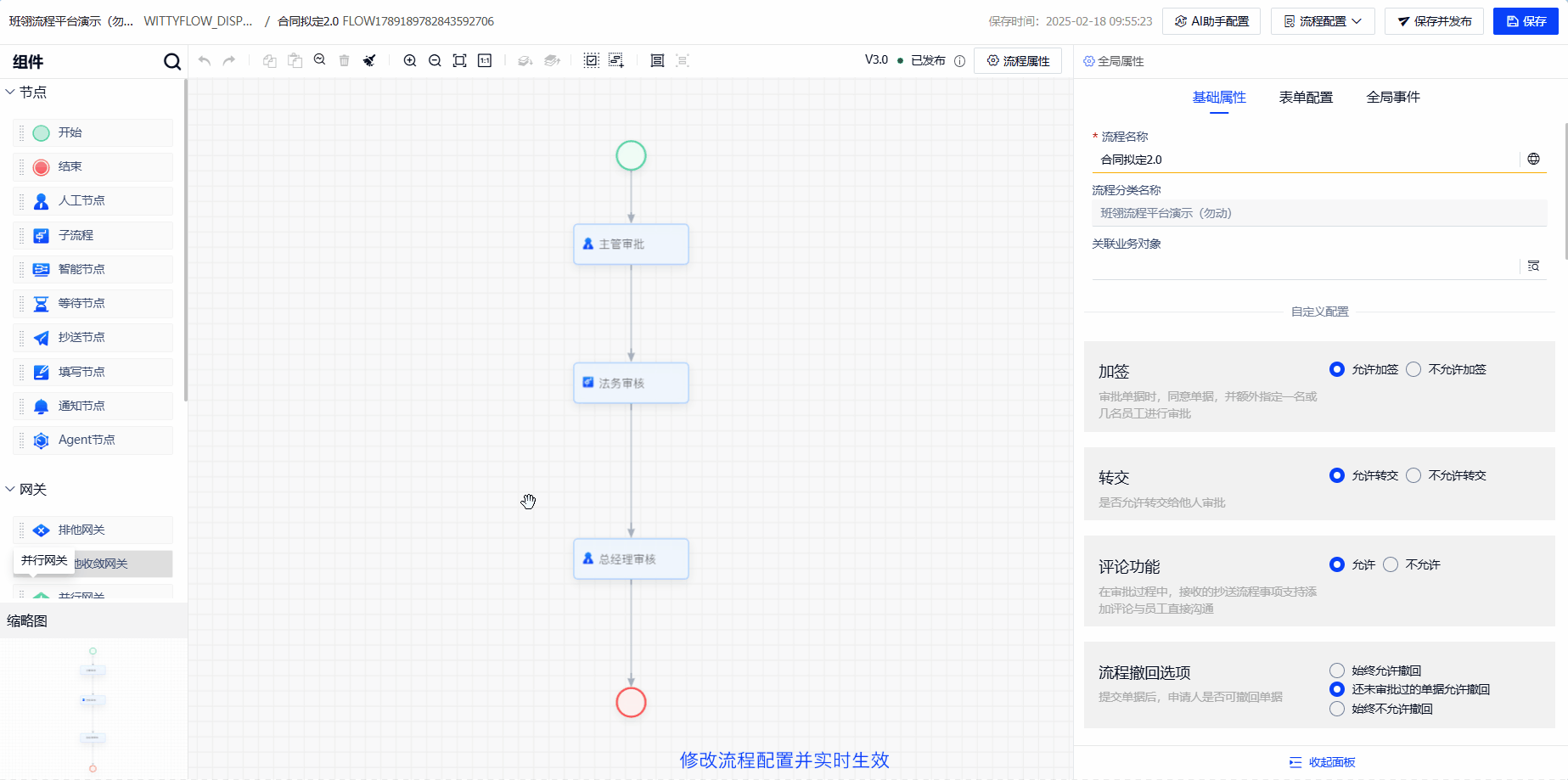
Task: Switch to the 全局事件 tab
Action: coord(1393,98)
